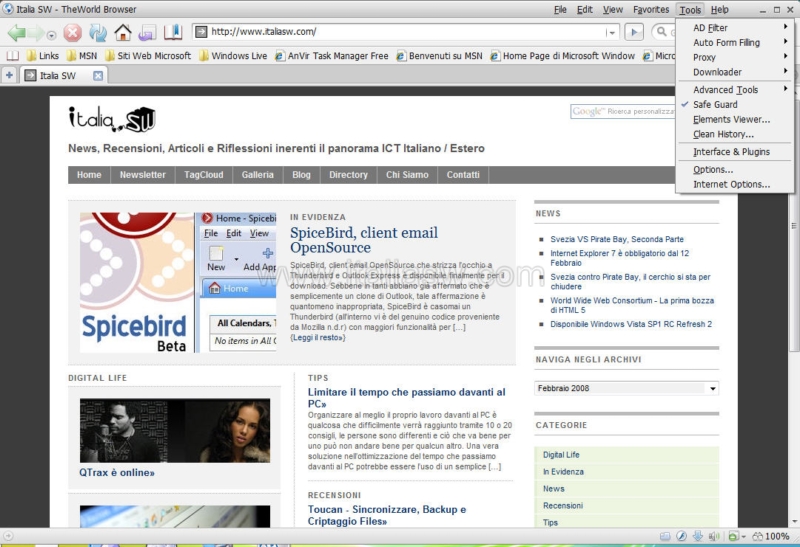Image resolution: width=800 pixels, height=547 pixels.
Task: Open Options from the Tools menu
Action: pyautogui.click(x=735, y=169)
